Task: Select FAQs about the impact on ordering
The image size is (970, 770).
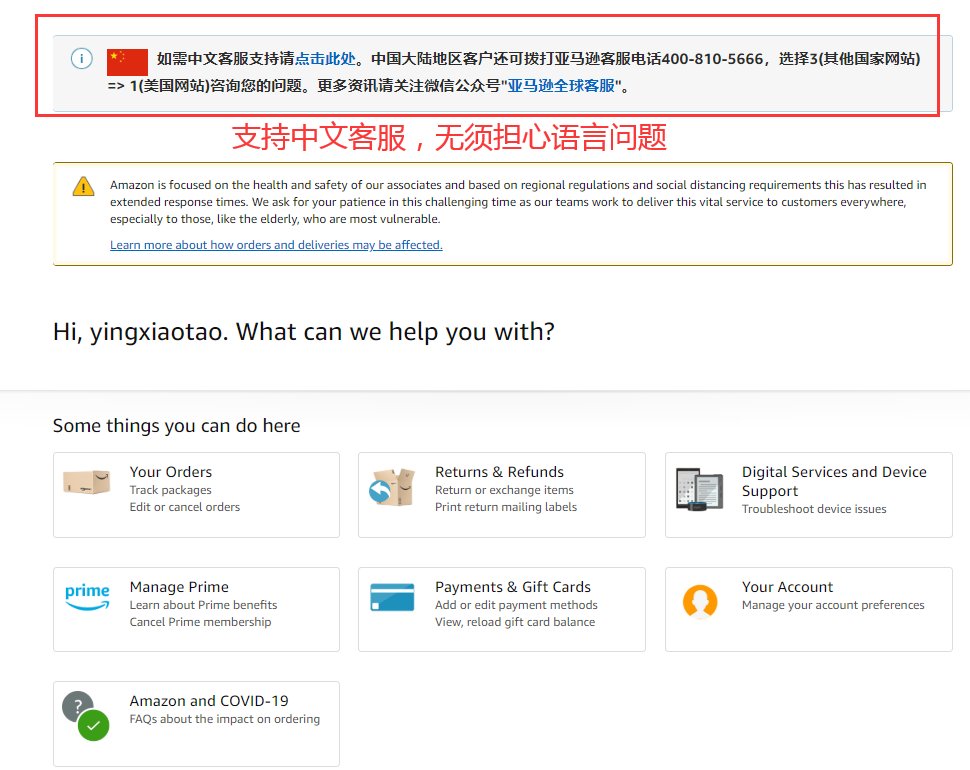Action: (225, 719)
